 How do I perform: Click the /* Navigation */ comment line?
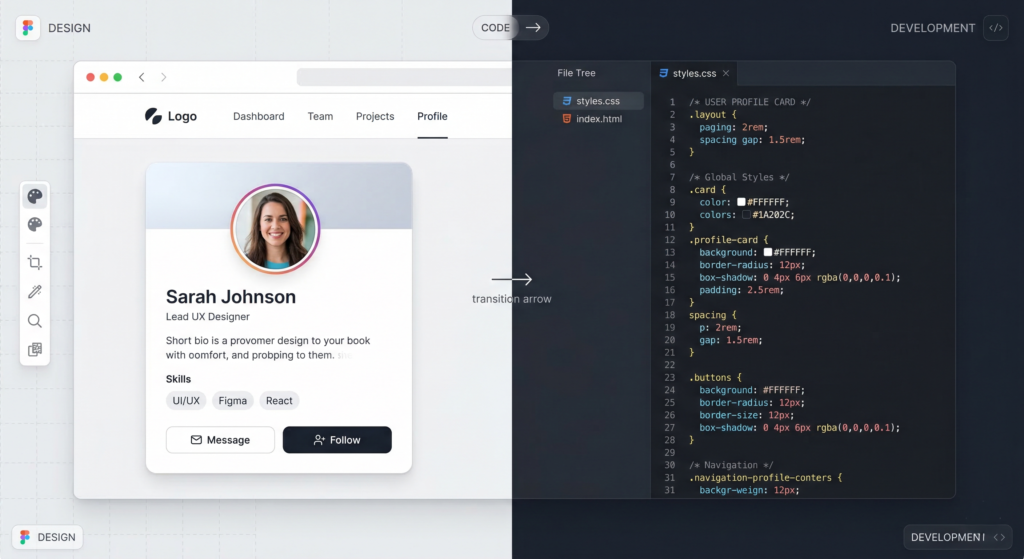click(731, 465)
